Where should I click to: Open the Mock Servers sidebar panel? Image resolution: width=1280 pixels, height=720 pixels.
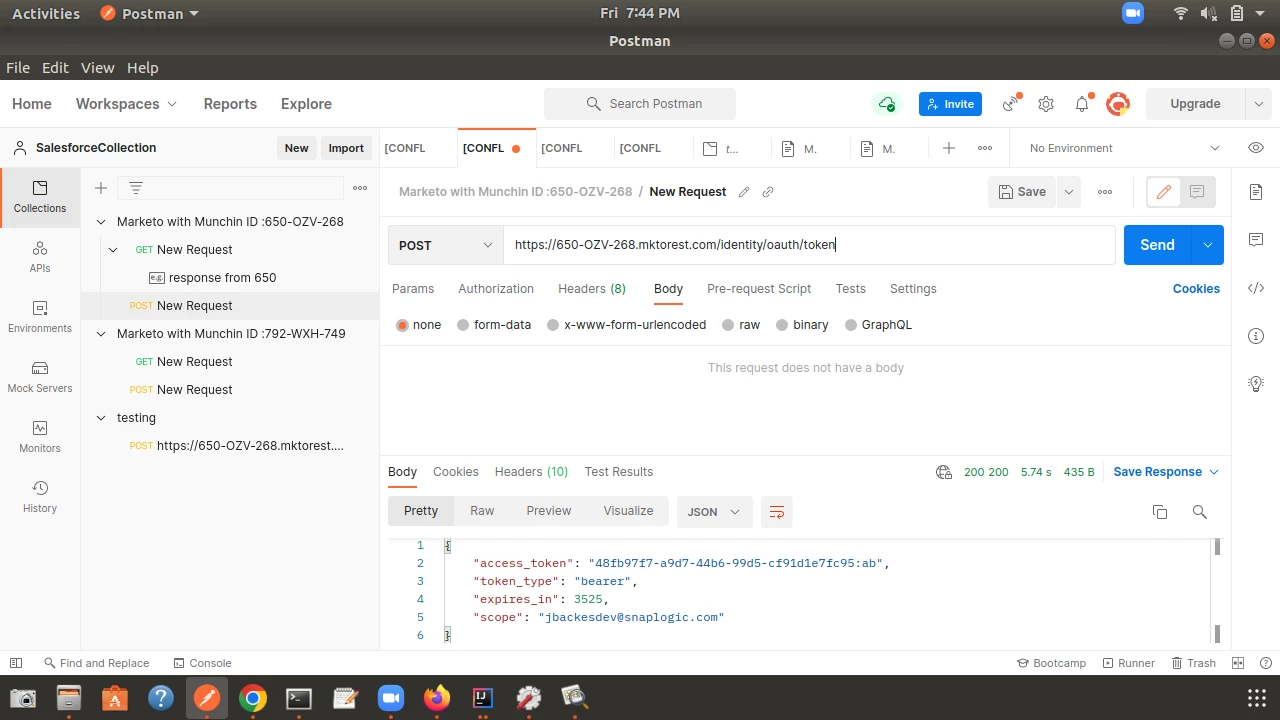pos(40,377)
